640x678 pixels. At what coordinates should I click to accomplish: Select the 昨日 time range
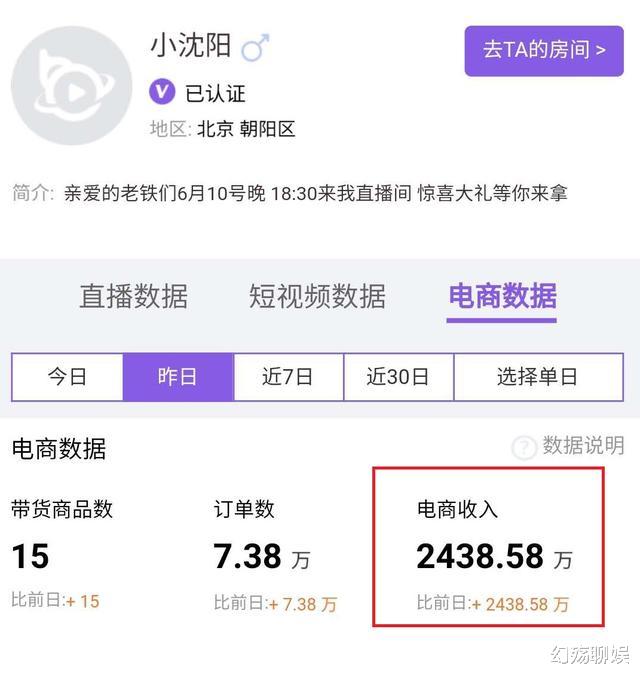(178, 377)
